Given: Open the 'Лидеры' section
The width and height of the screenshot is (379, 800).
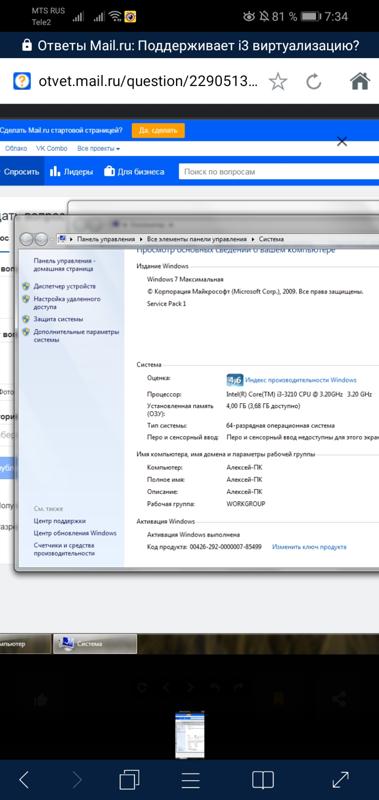Looking at the screenshot, I should 71,172.
